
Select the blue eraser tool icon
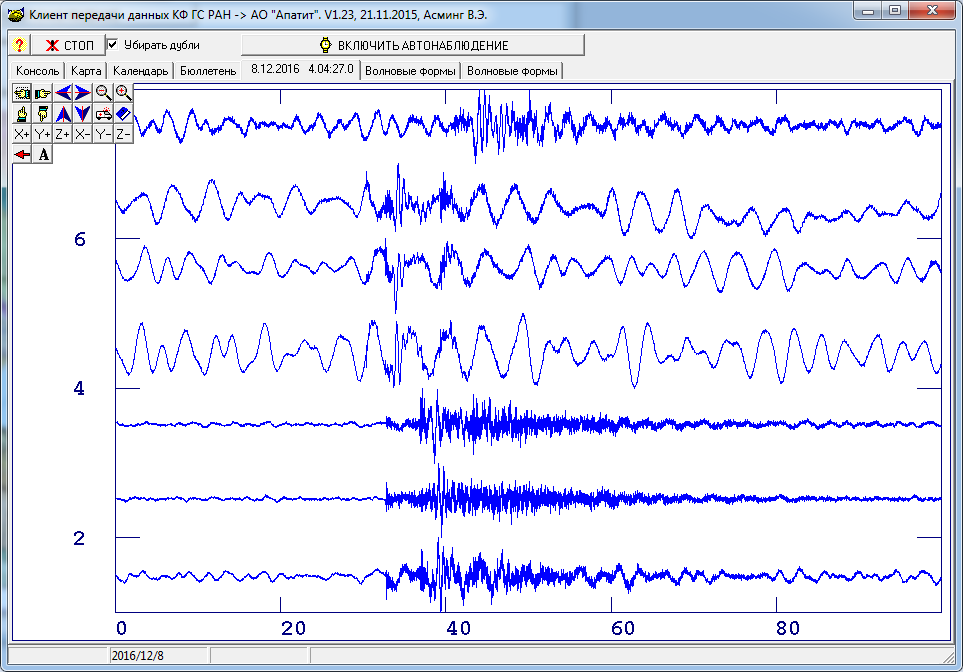click(x=124, y=114)
